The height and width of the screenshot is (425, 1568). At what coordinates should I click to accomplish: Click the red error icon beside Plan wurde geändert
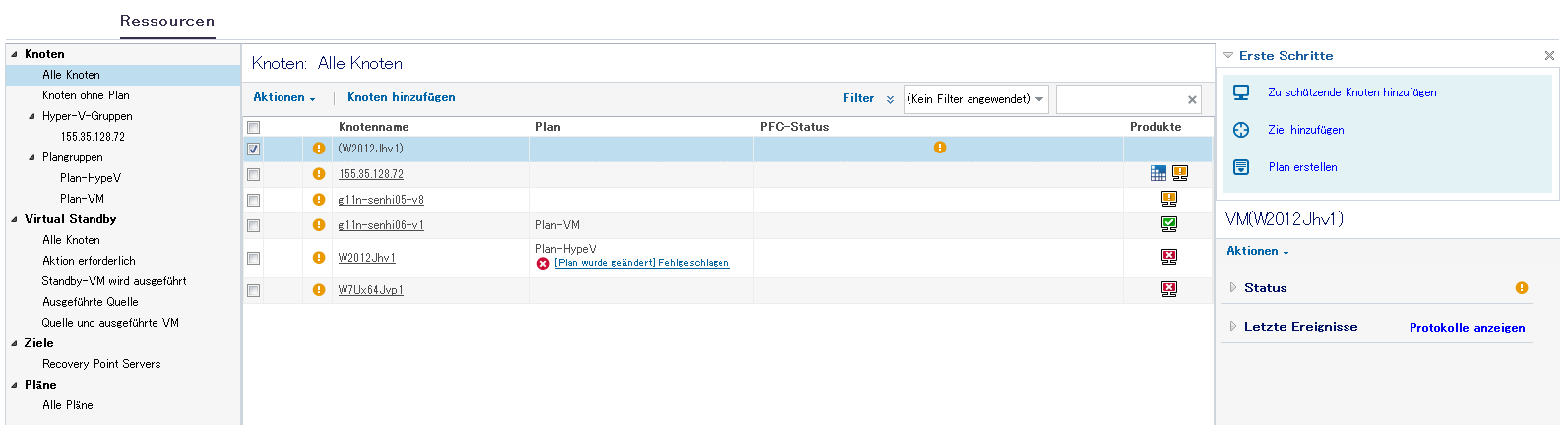543,264
